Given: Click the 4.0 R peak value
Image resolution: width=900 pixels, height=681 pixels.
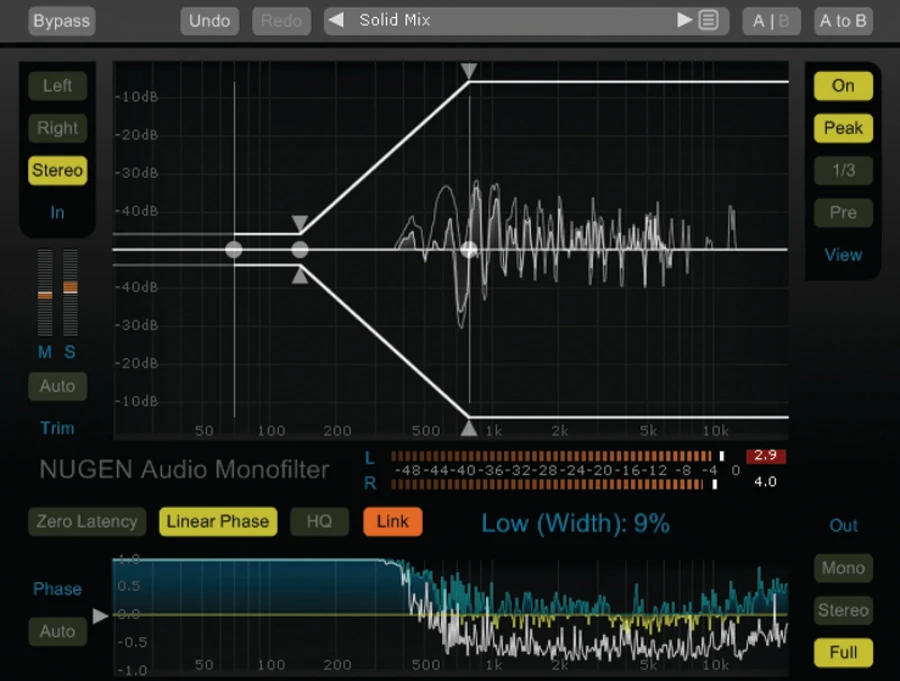Looking at the screenshot, I should (x=766, y=482).
